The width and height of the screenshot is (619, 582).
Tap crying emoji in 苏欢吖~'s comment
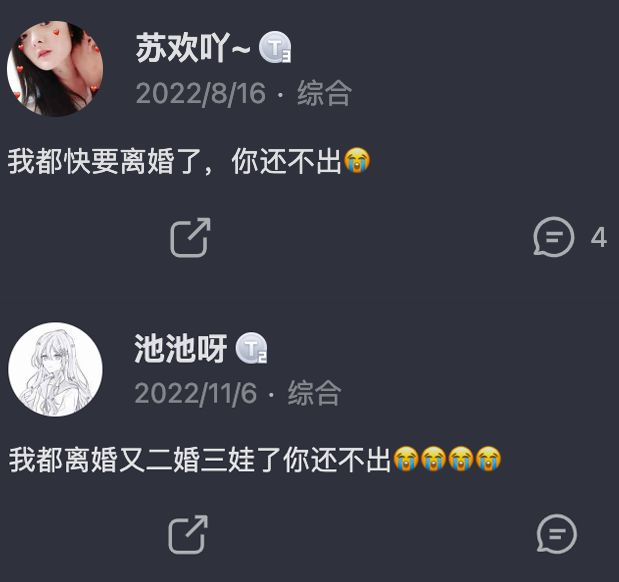pyautogui.click(x=357, y=160)
